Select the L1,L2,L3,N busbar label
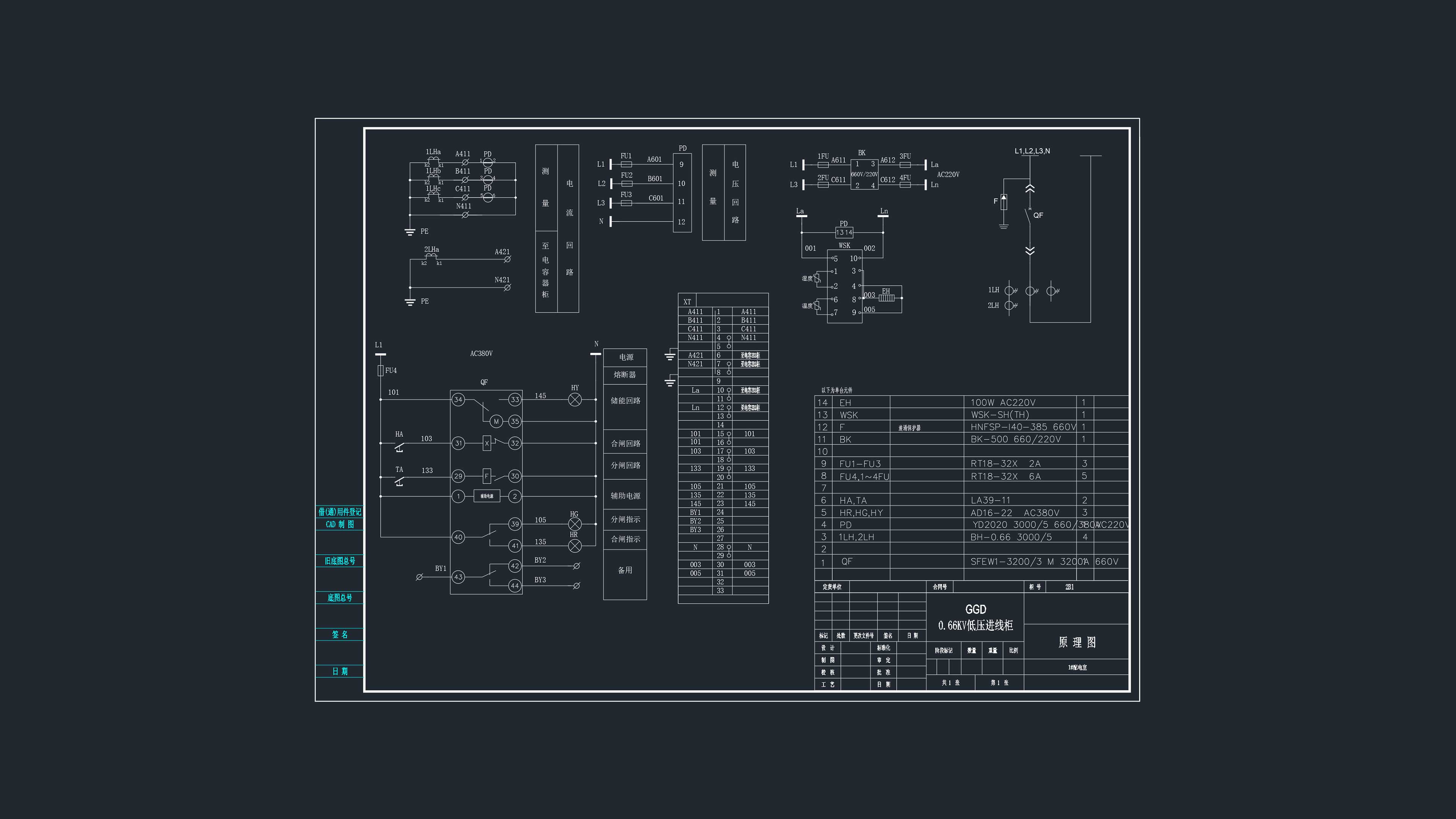Screen dimensions: 1456x819 click(x=1032, y=151)
